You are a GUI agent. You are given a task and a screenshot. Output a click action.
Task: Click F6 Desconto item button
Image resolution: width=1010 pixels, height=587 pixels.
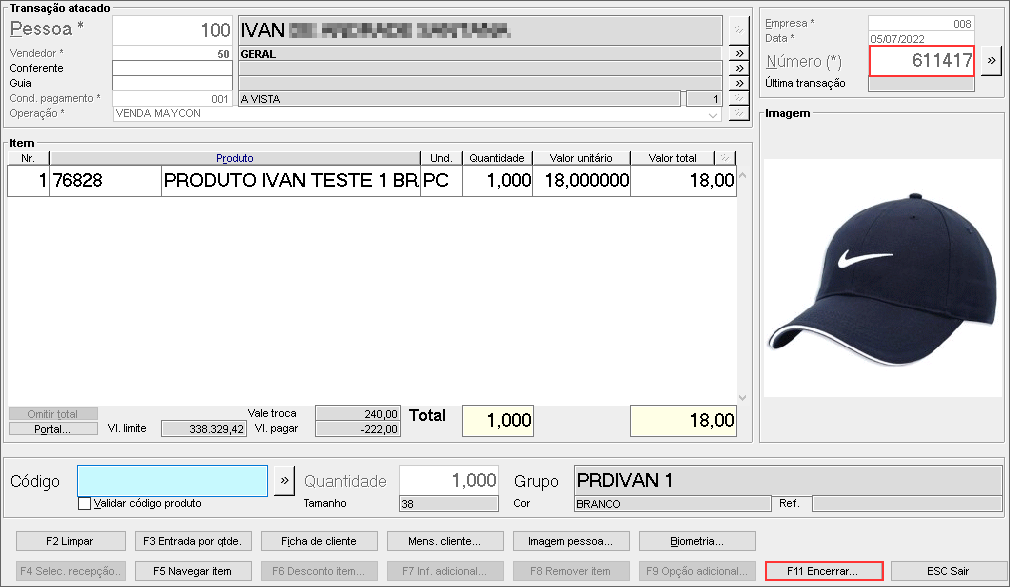[319, 571]
